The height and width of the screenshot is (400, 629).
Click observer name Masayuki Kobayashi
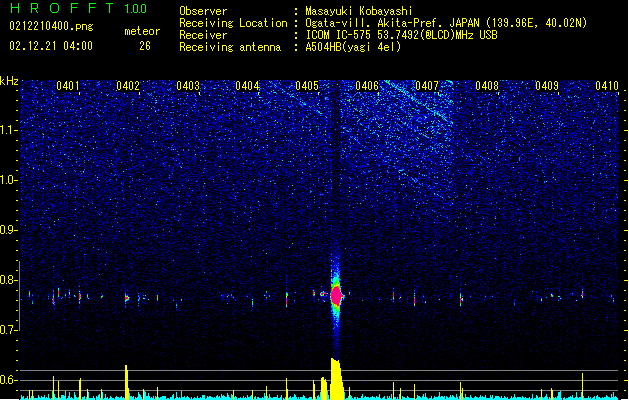[359, 11]
